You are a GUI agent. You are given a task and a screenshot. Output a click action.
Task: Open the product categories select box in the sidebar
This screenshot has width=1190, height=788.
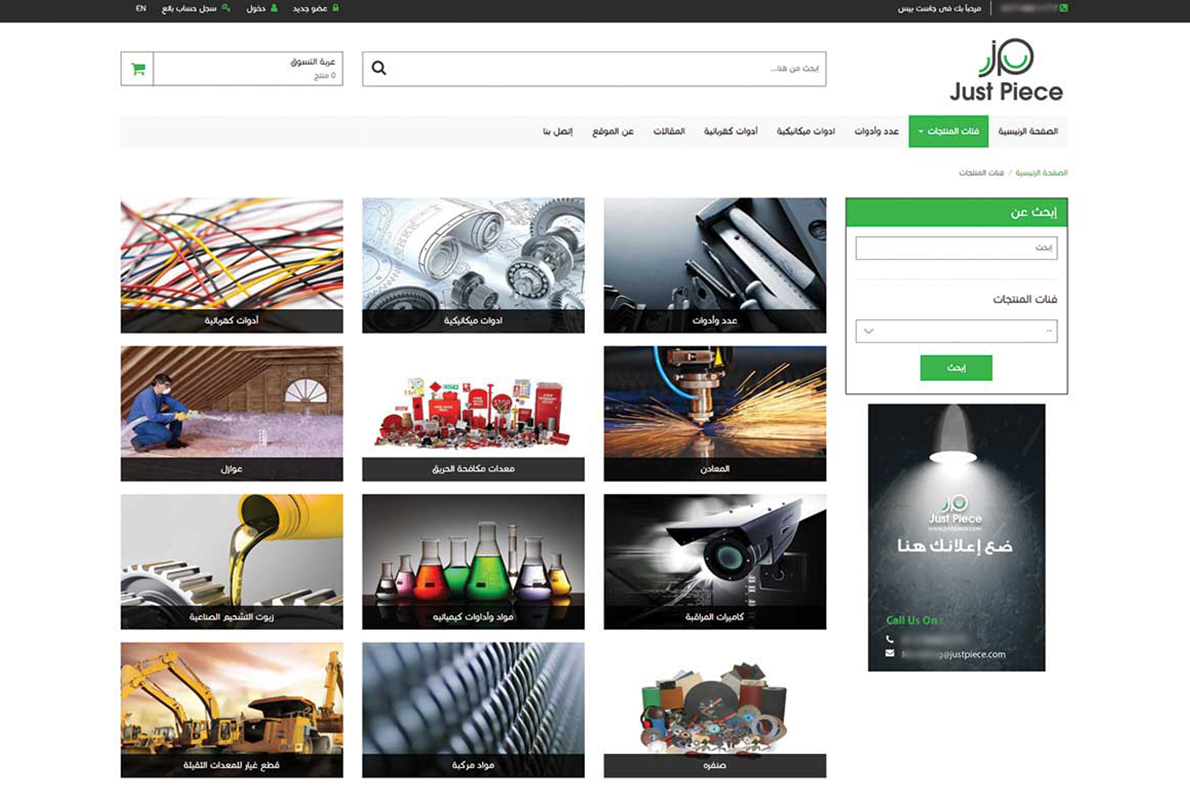956,331
